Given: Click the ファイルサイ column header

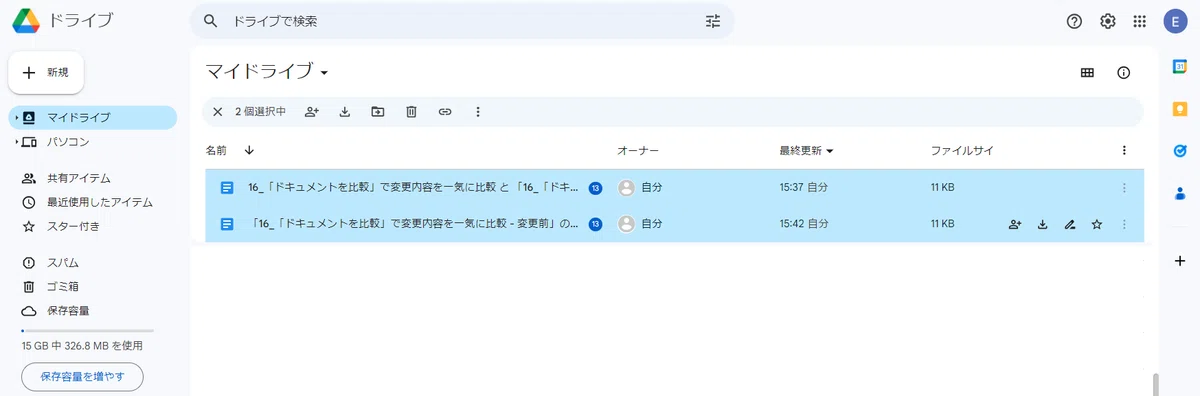Looking at the screenshot, I should click(961, 150).
